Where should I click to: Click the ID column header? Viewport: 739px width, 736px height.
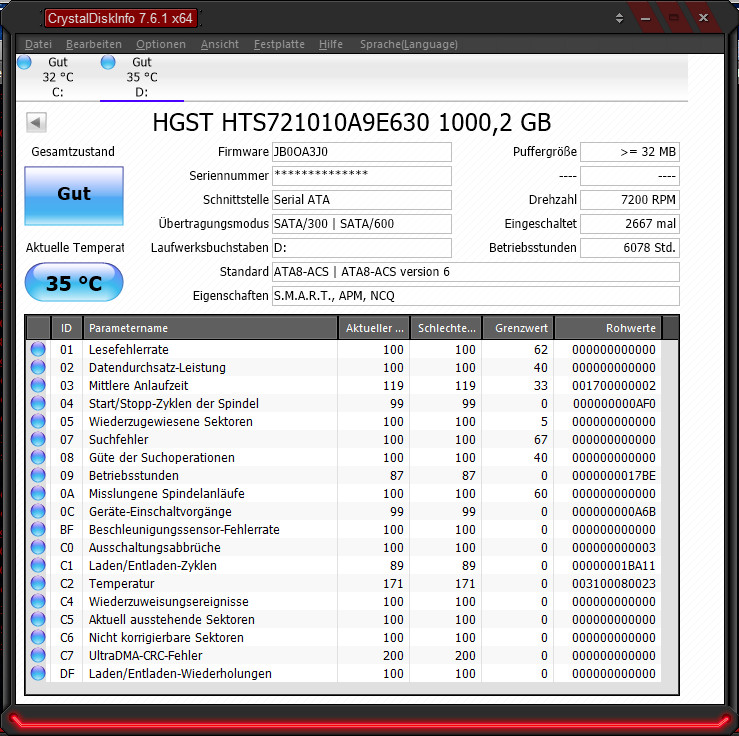pyautogui.click(x=66, y=328)
